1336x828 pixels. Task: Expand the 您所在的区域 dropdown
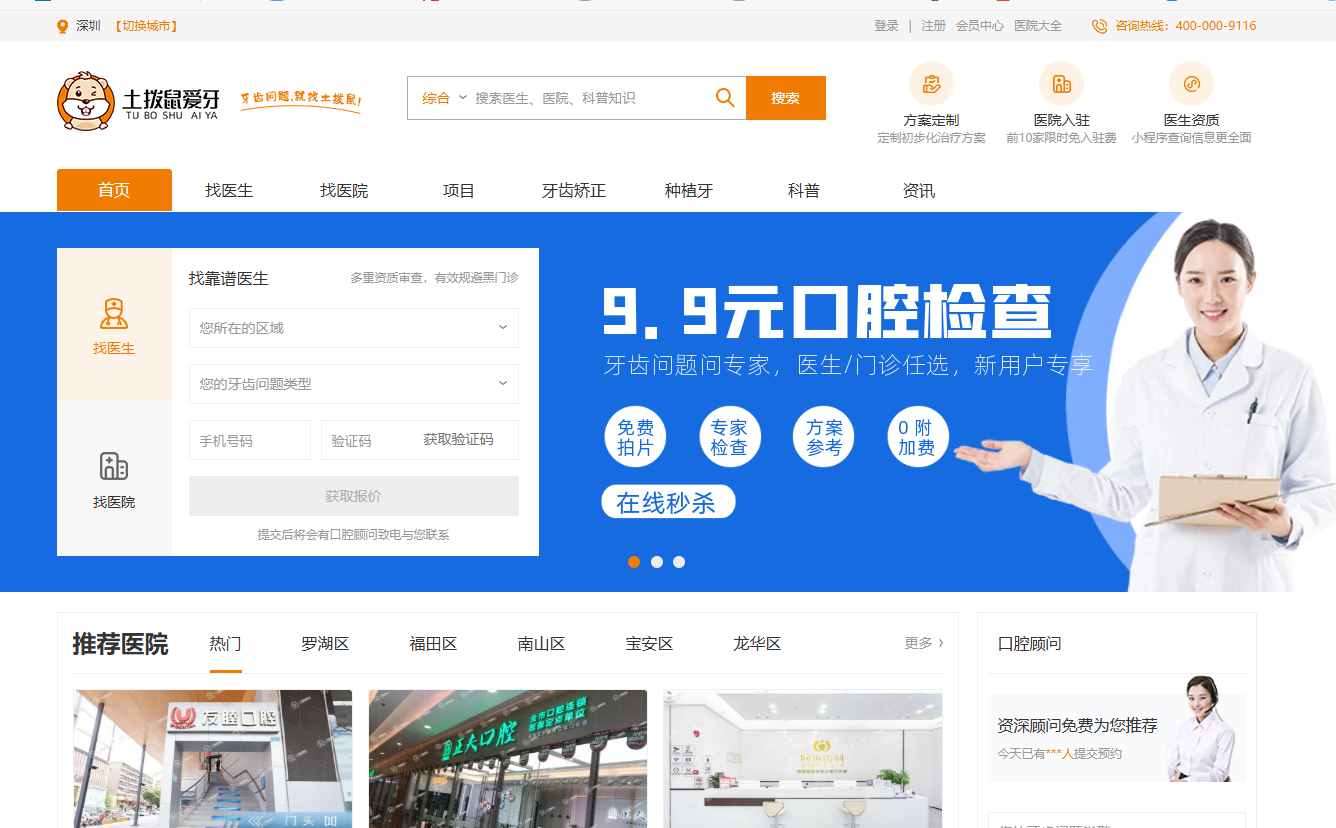click(x=353, y=328)
